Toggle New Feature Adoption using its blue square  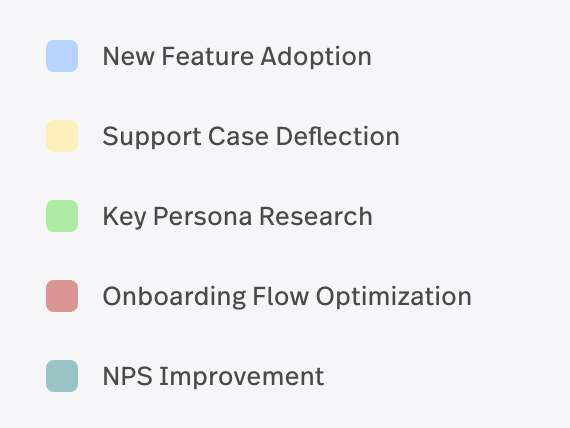(x=62, y=56)
